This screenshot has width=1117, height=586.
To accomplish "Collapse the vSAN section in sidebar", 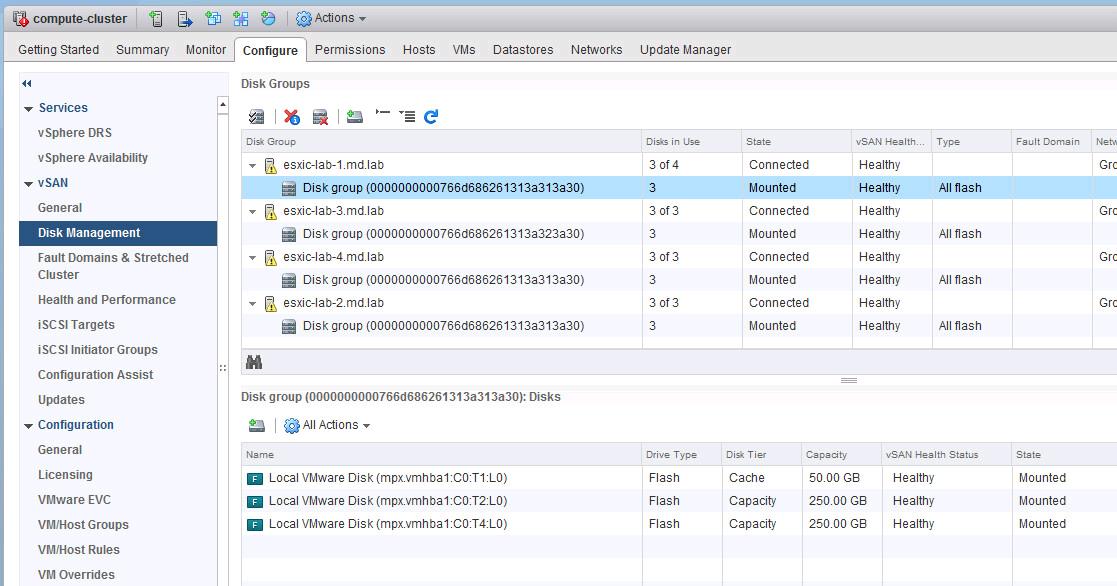I will point(28,184).
